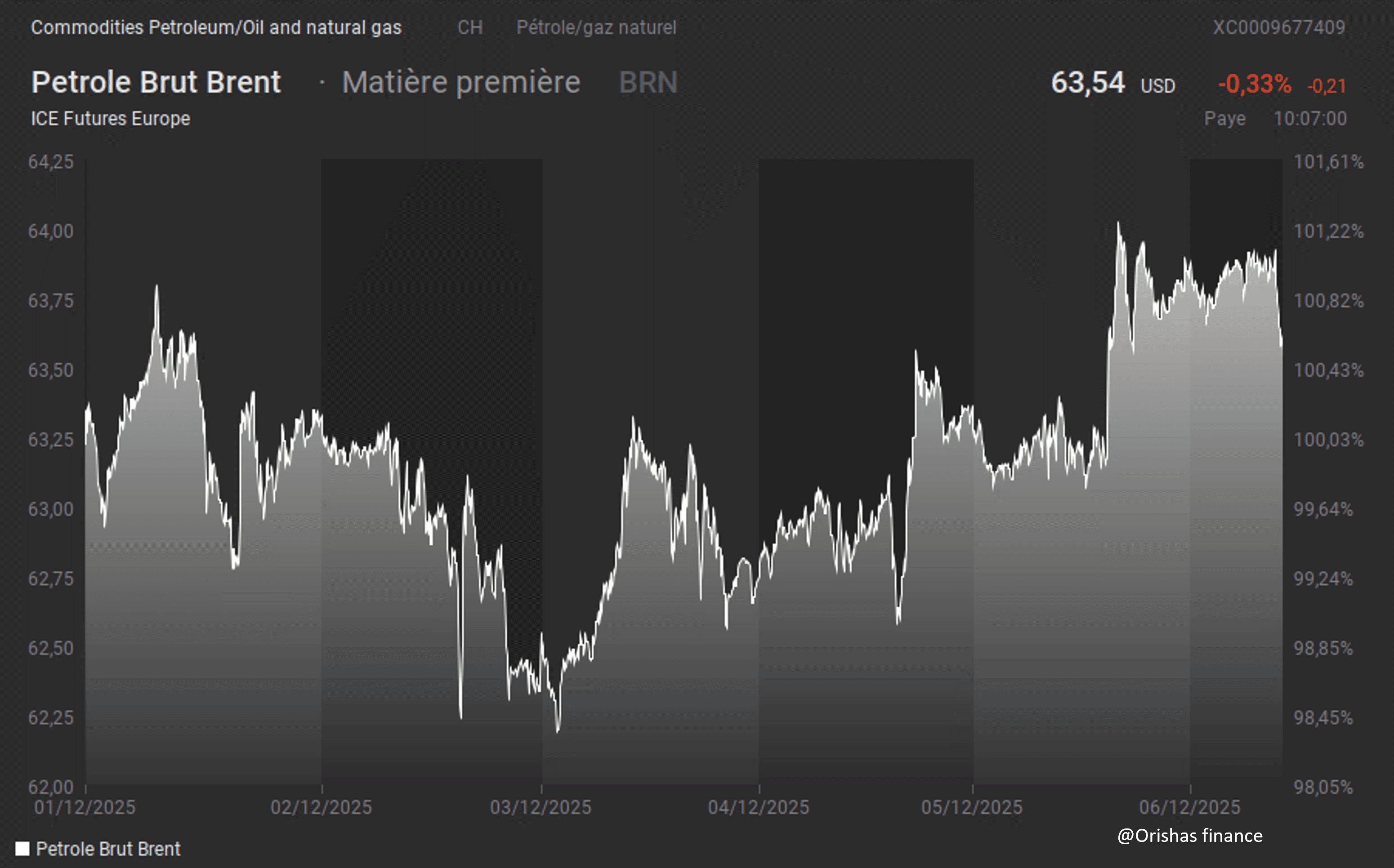Click the Matière première label
Screen dimensions: 1394x868
tap(461, 82)
